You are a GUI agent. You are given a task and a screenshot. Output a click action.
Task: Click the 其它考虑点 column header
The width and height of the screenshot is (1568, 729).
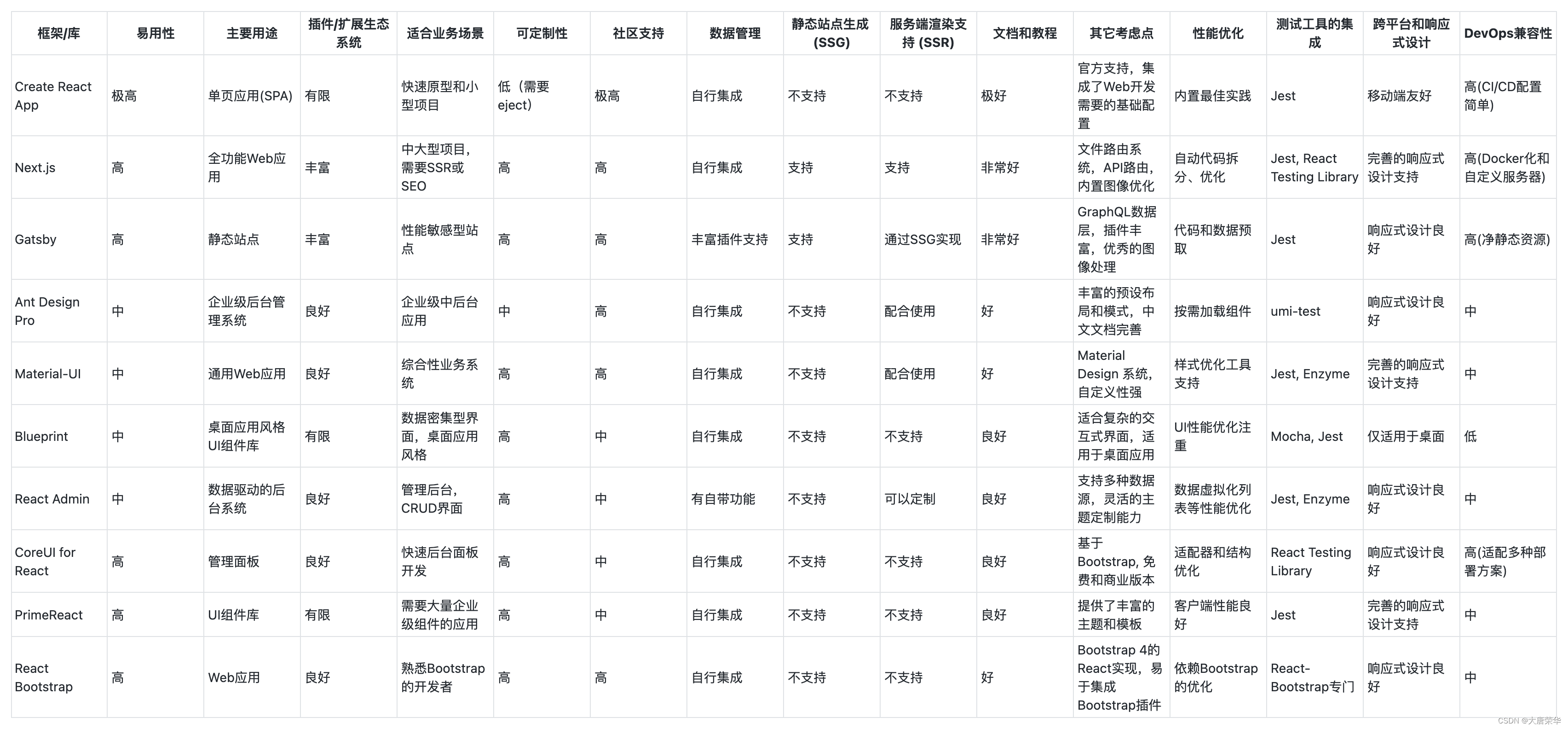pyautogui.click(x=1121, y=34)
